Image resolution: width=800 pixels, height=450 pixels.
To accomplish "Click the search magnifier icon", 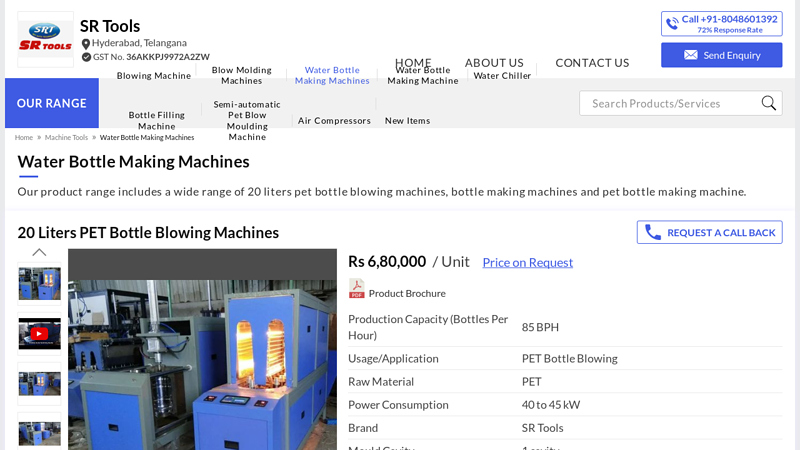I will [x=768, y=103].
